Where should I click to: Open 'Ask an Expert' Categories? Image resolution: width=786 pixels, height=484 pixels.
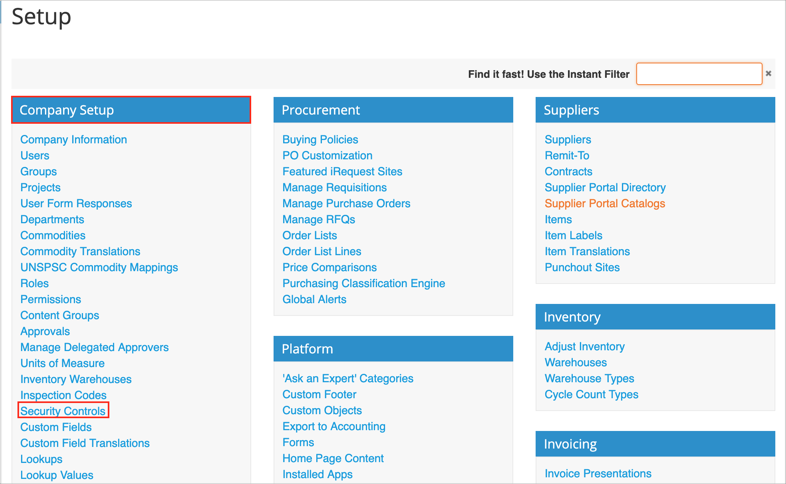click(x=347, y=379)
